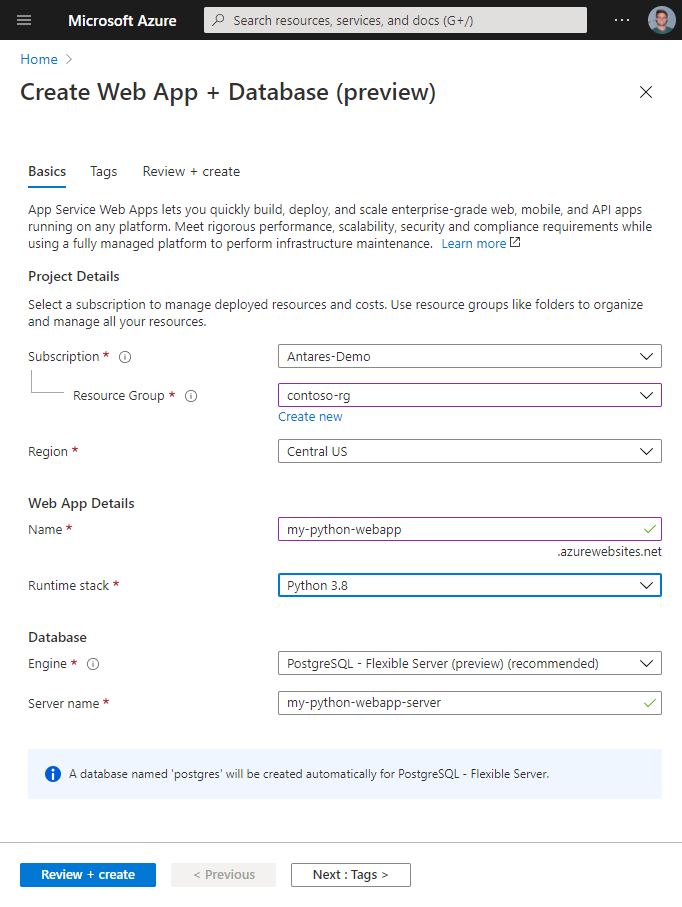This screenshot has height=907, width=682.
Task: Click the green checkmark in the Name field
Action: pos(650,529)
